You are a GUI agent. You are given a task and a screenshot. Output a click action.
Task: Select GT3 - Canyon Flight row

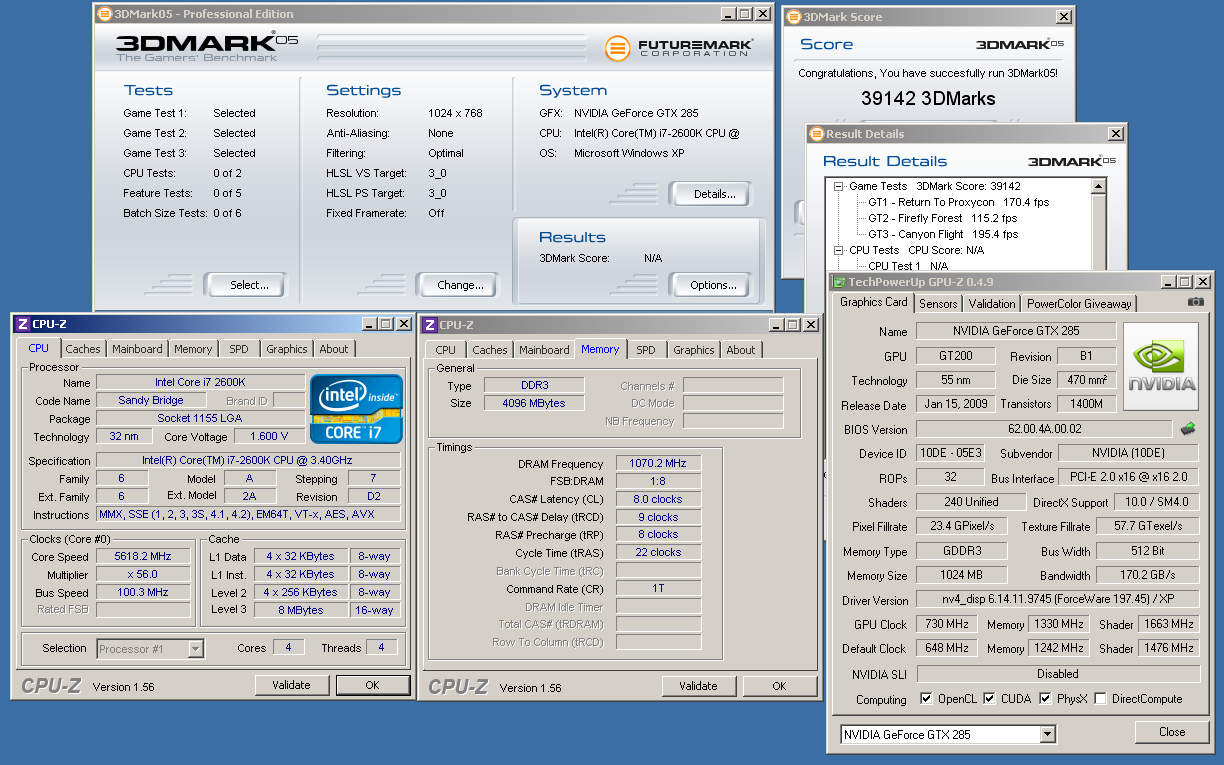coord(942,234)
